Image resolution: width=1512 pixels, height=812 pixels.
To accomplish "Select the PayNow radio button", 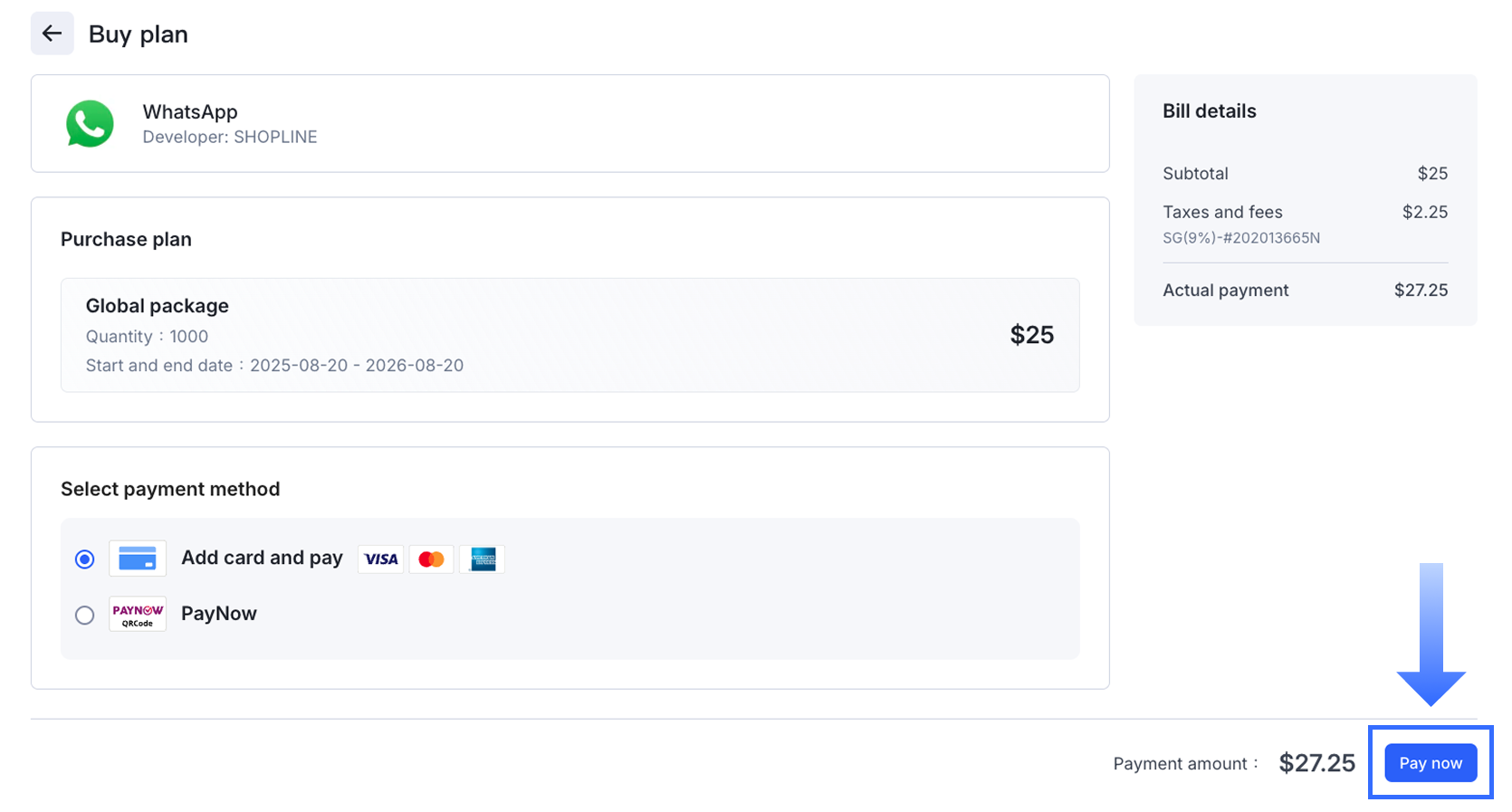I will 85,616.
